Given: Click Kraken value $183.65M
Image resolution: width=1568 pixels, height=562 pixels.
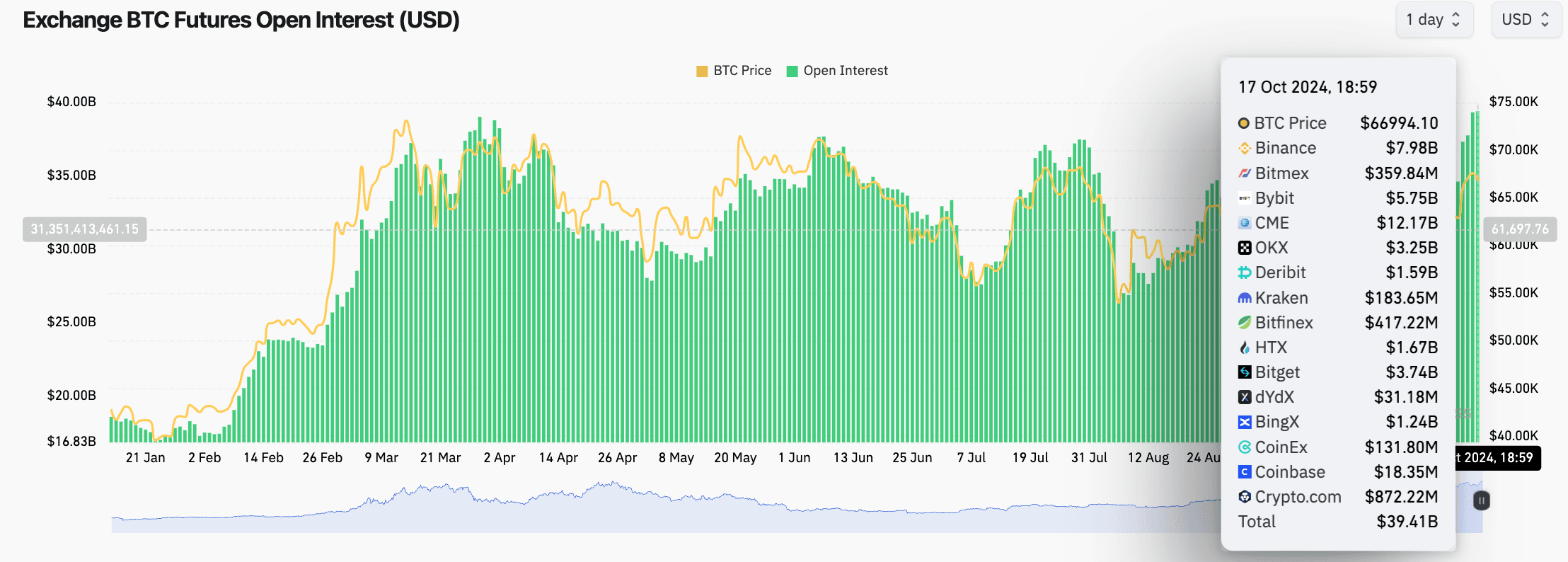Looking at the screenshot, I should [1401, 298].
